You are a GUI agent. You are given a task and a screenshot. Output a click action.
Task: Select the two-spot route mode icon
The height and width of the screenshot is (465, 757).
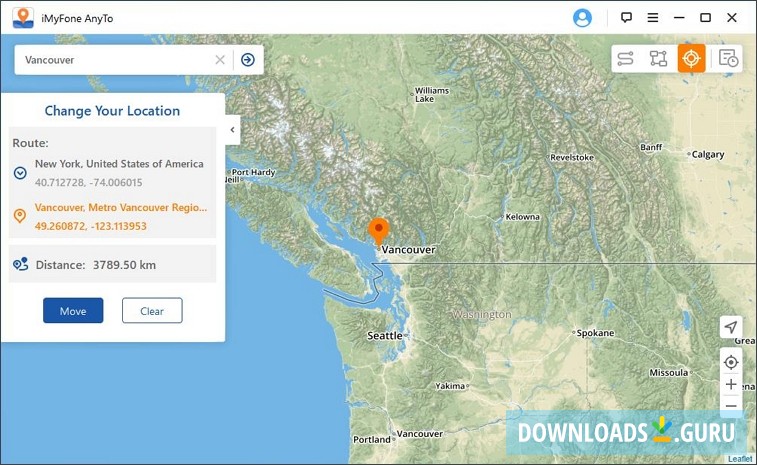click(x=625, y=59)
